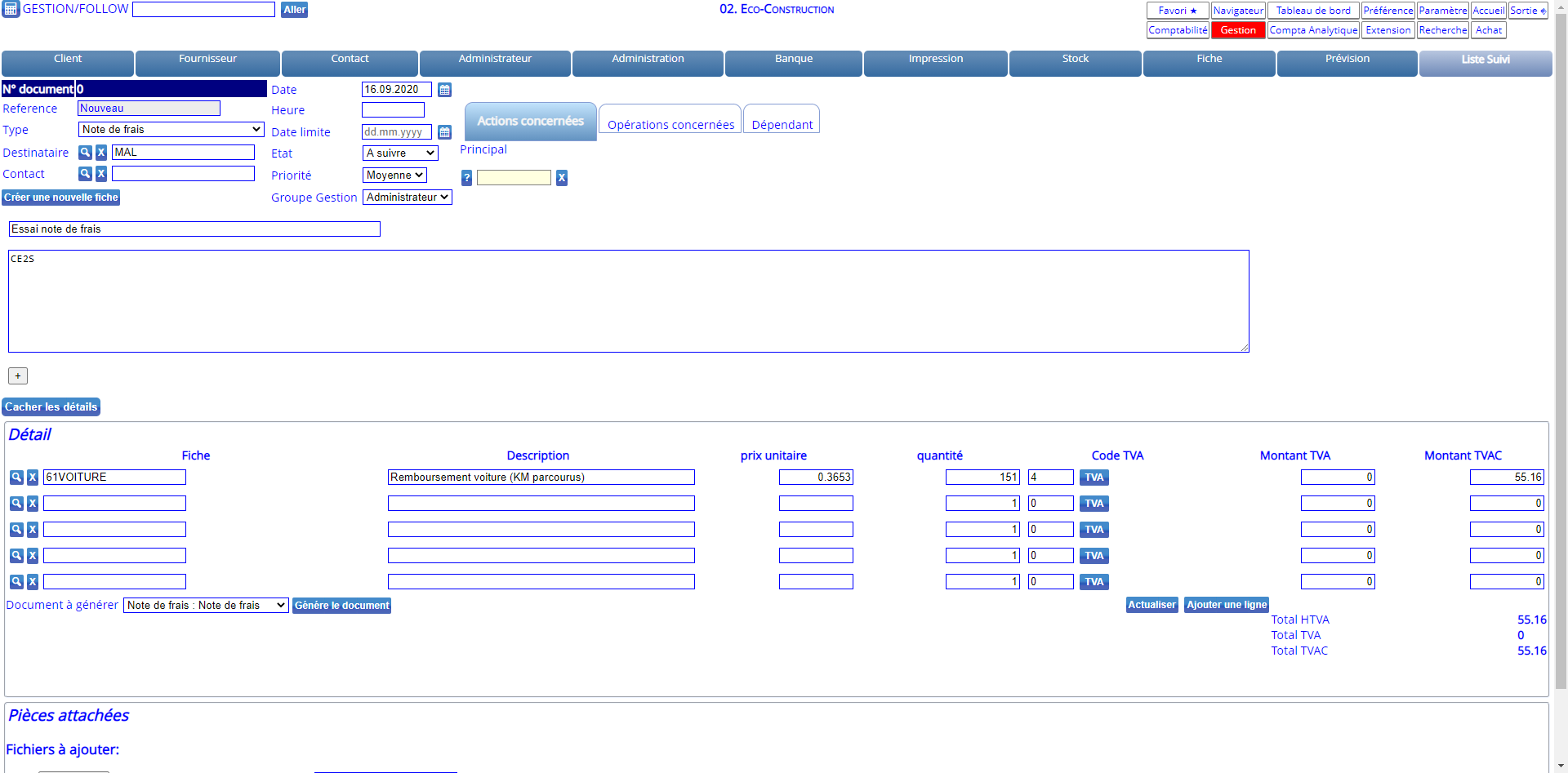
Task: Click into the Heure input field
Action: click(x=393, y=110)
